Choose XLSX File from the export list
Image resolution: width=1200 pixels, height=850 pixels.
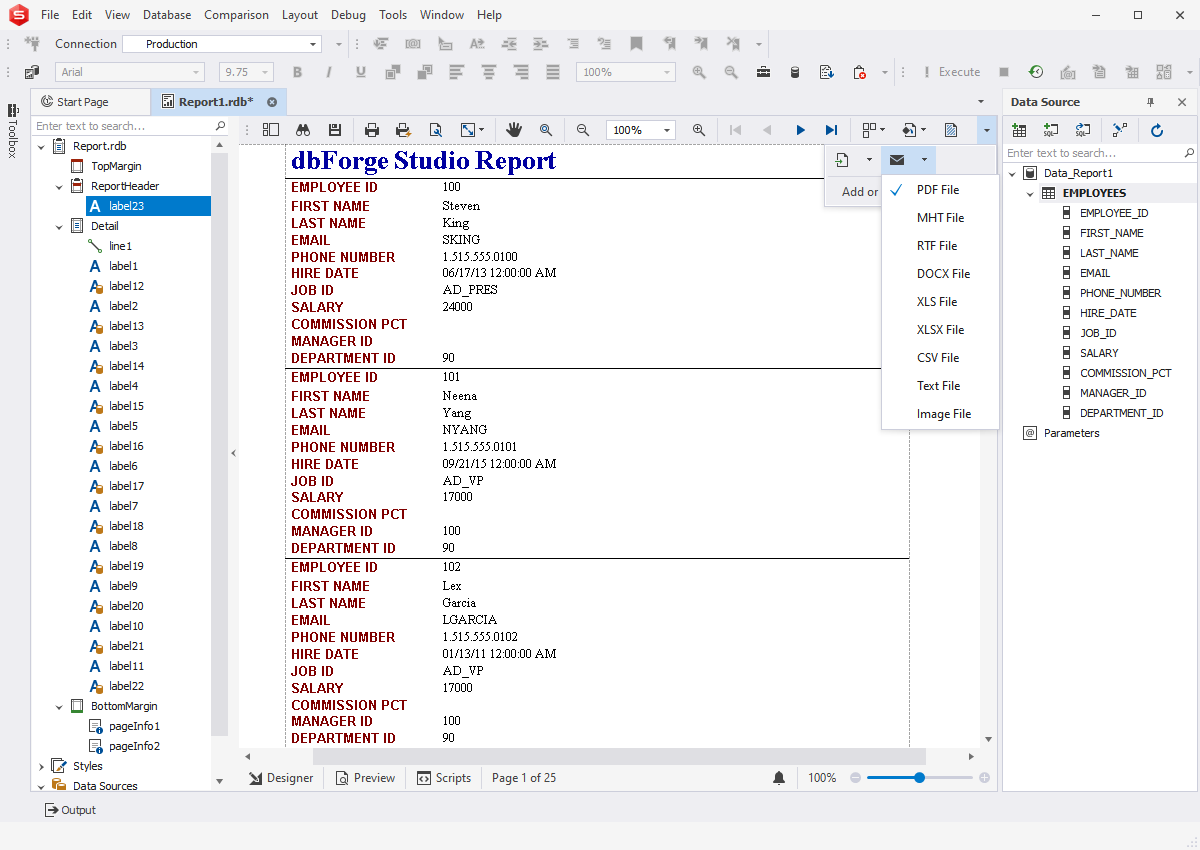[x=940, y=330]
